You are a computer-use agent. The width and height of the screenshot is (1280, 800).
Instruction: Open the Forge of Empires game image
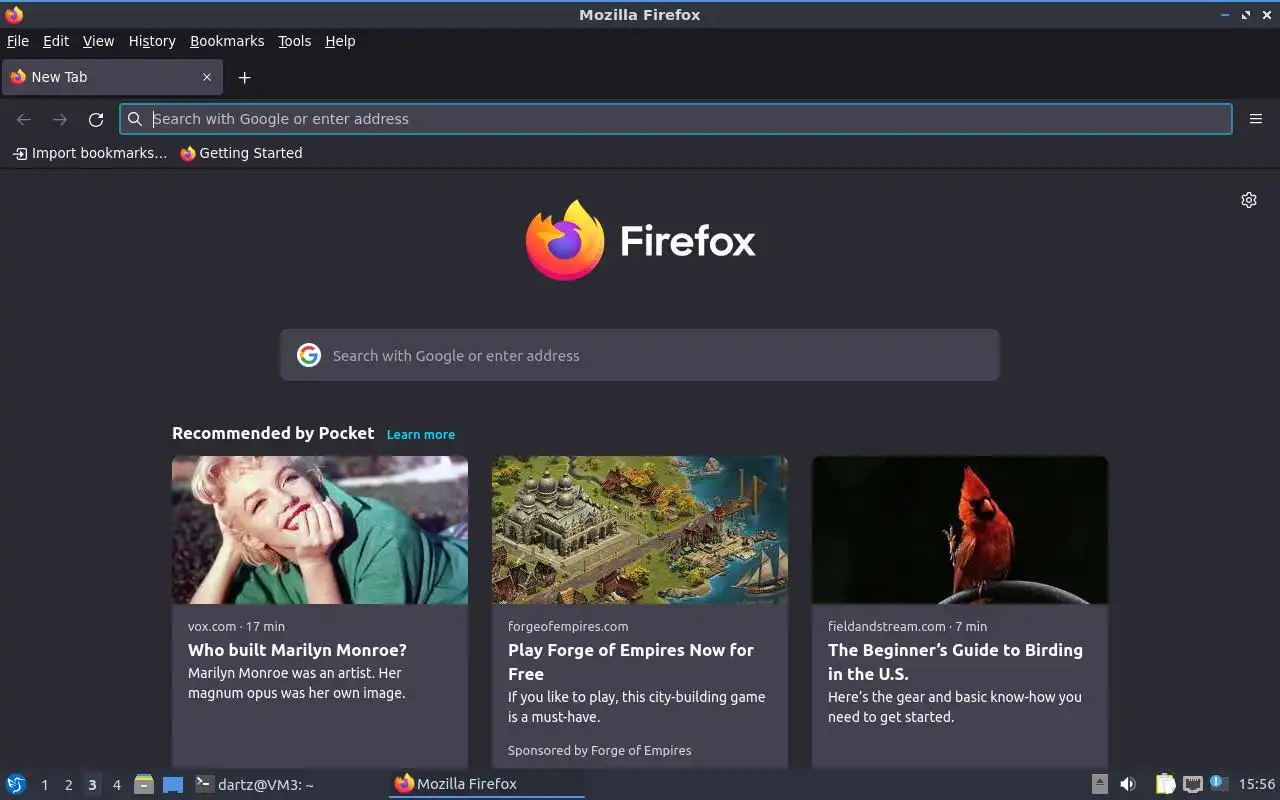click(x=640, y=530)
